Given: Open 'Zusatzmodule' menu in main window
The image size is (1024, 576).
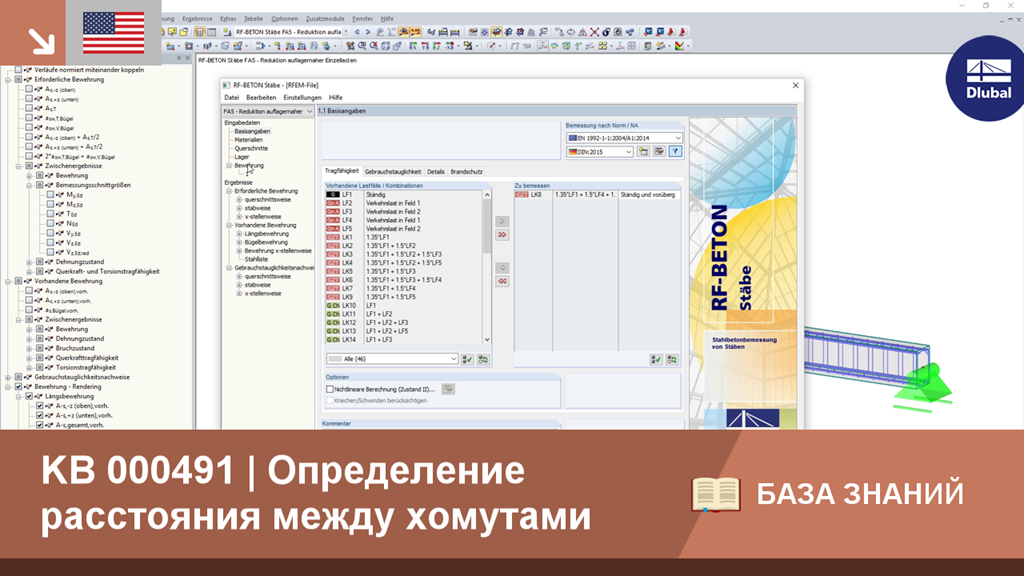Looking at the screenshot, I should pos(325,19).
